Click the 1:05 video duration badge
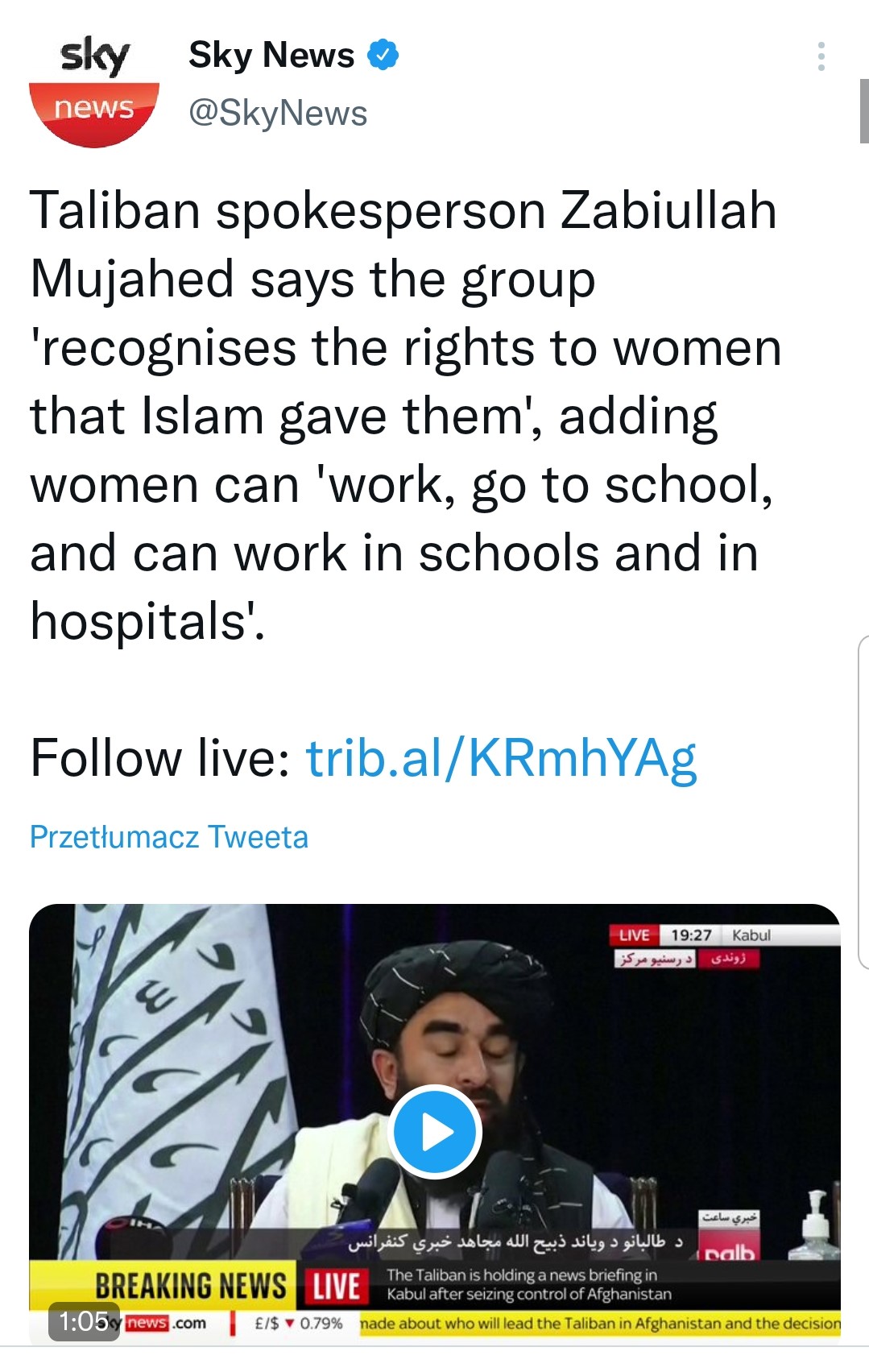The width and height of the screenshot is (869, 1372). point(84,1321)
